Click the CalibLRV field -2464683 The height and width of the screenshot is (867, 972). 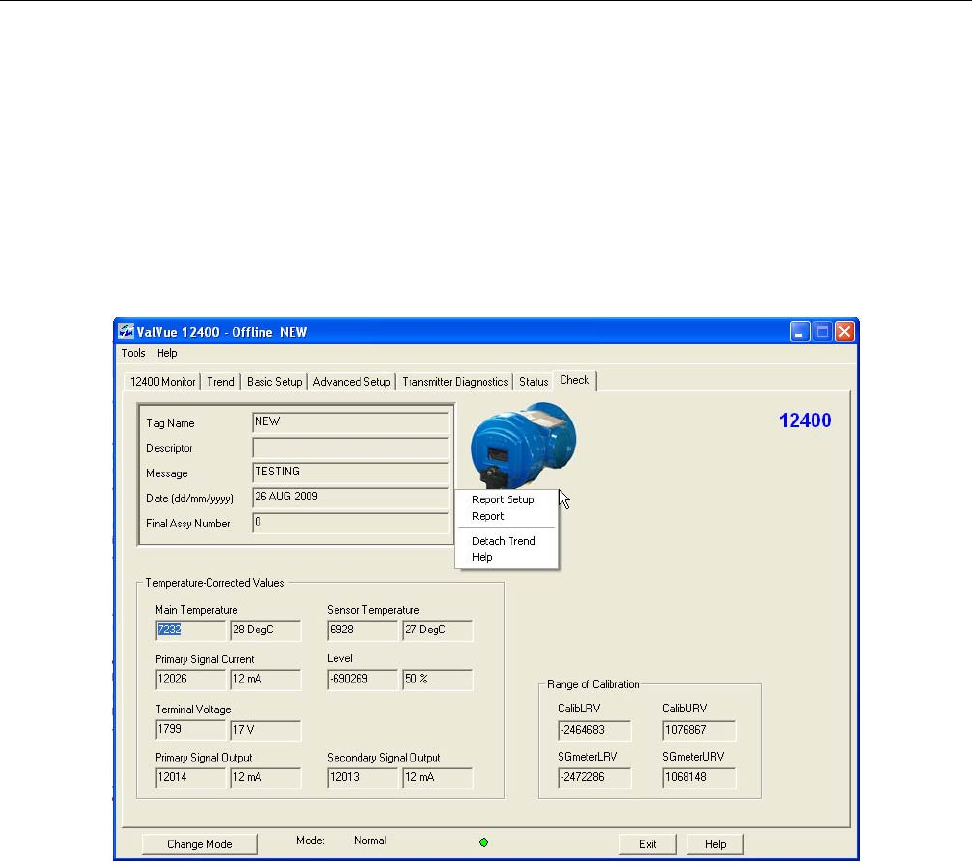coord(594,730)
